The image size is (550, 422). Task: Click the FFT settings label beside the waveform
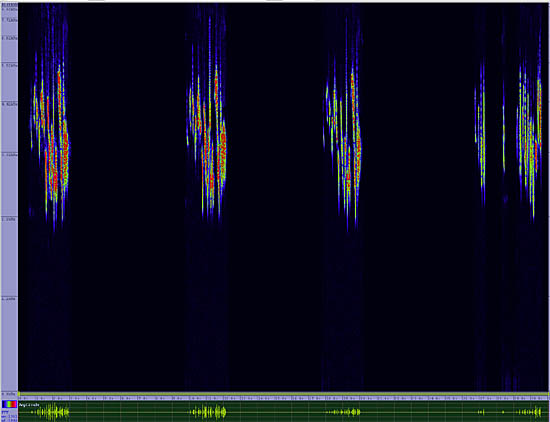click(9, 416)
